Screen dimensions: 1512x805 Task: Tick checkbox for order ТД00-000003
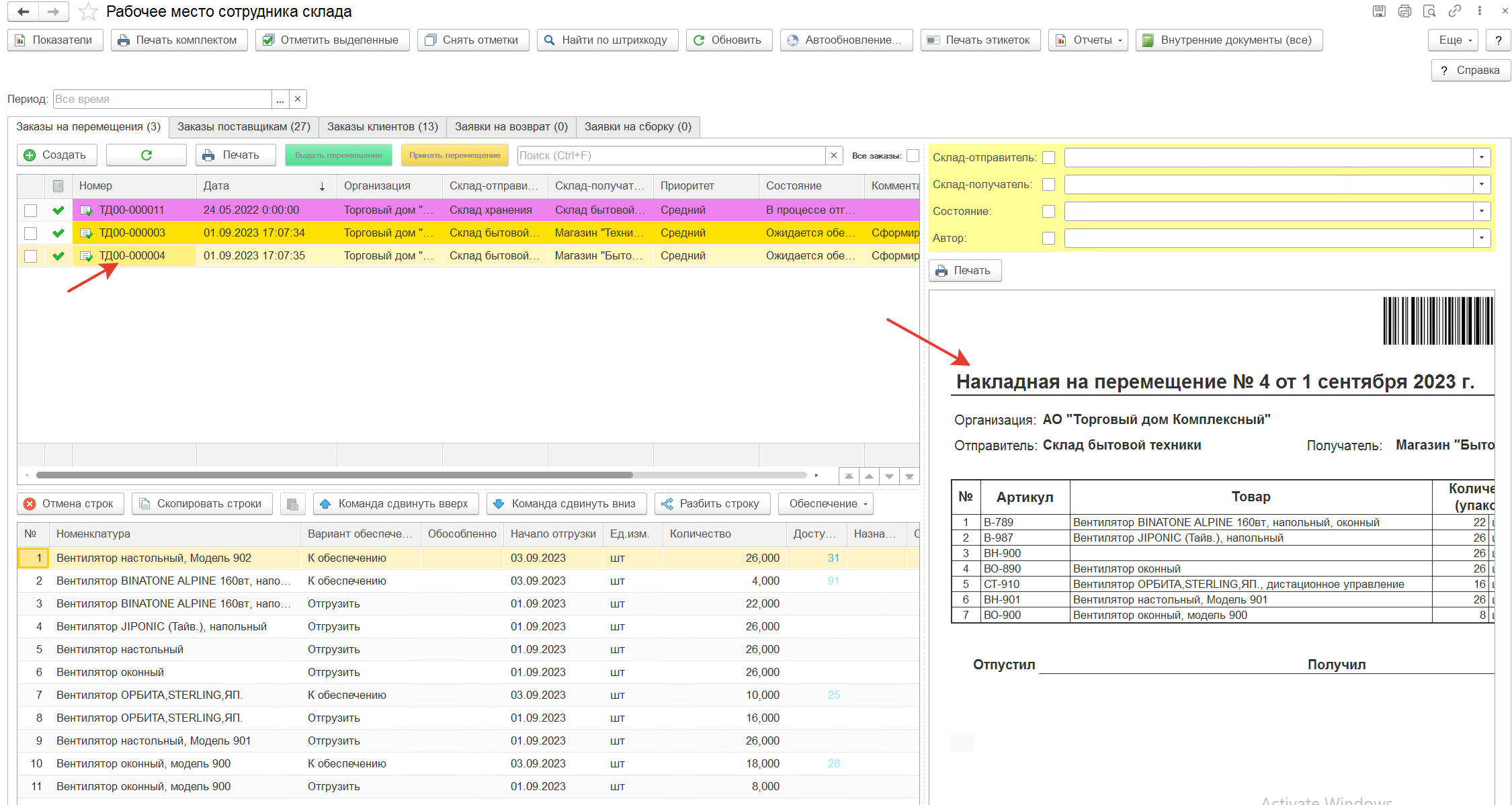point(30,233)
